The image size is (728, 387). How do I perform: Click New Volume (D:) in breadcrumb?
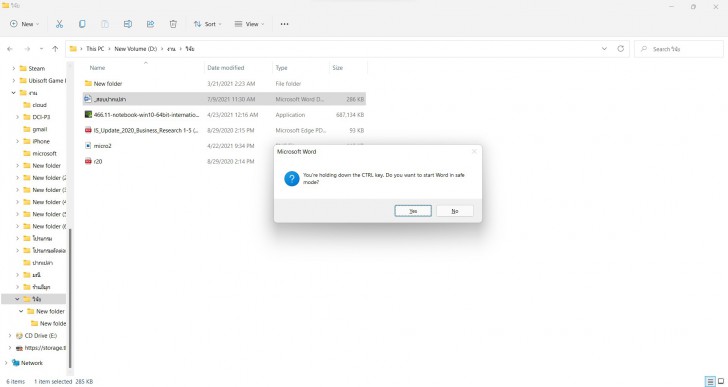point(136,49)
